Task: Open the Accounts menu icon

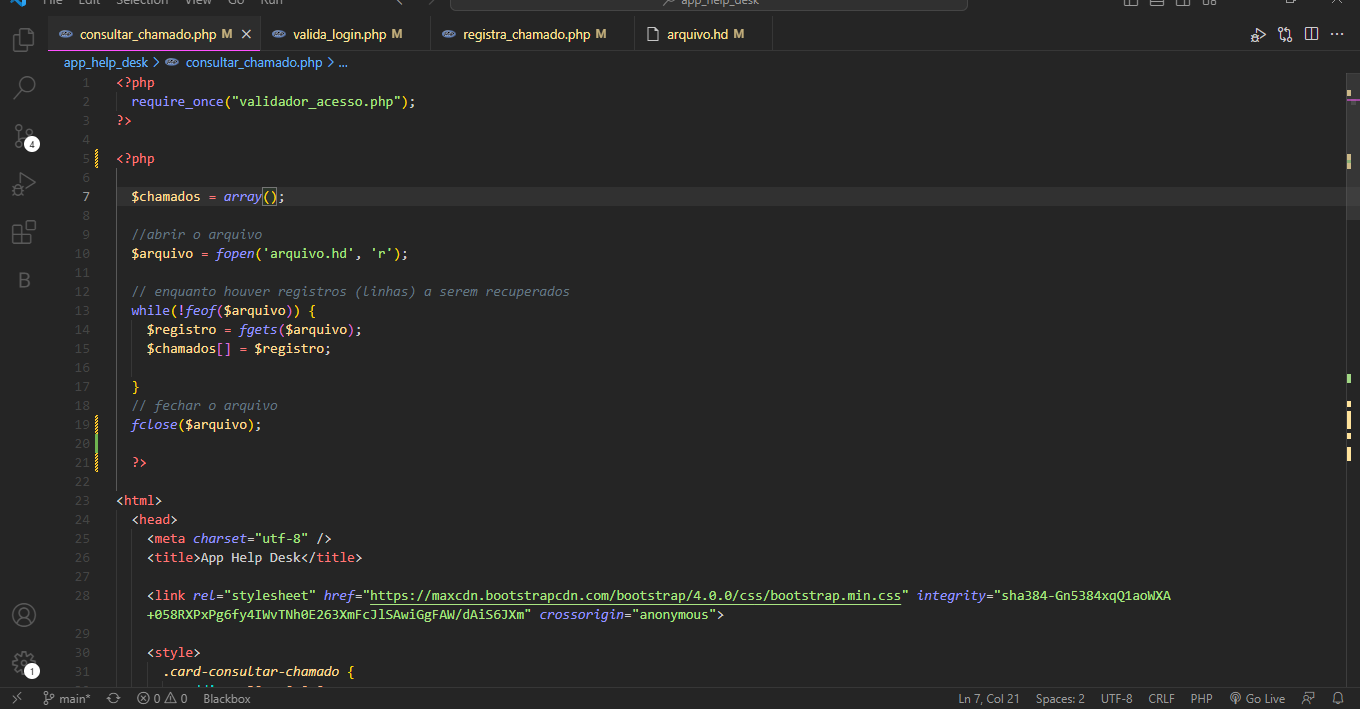Action: point(23,614)
